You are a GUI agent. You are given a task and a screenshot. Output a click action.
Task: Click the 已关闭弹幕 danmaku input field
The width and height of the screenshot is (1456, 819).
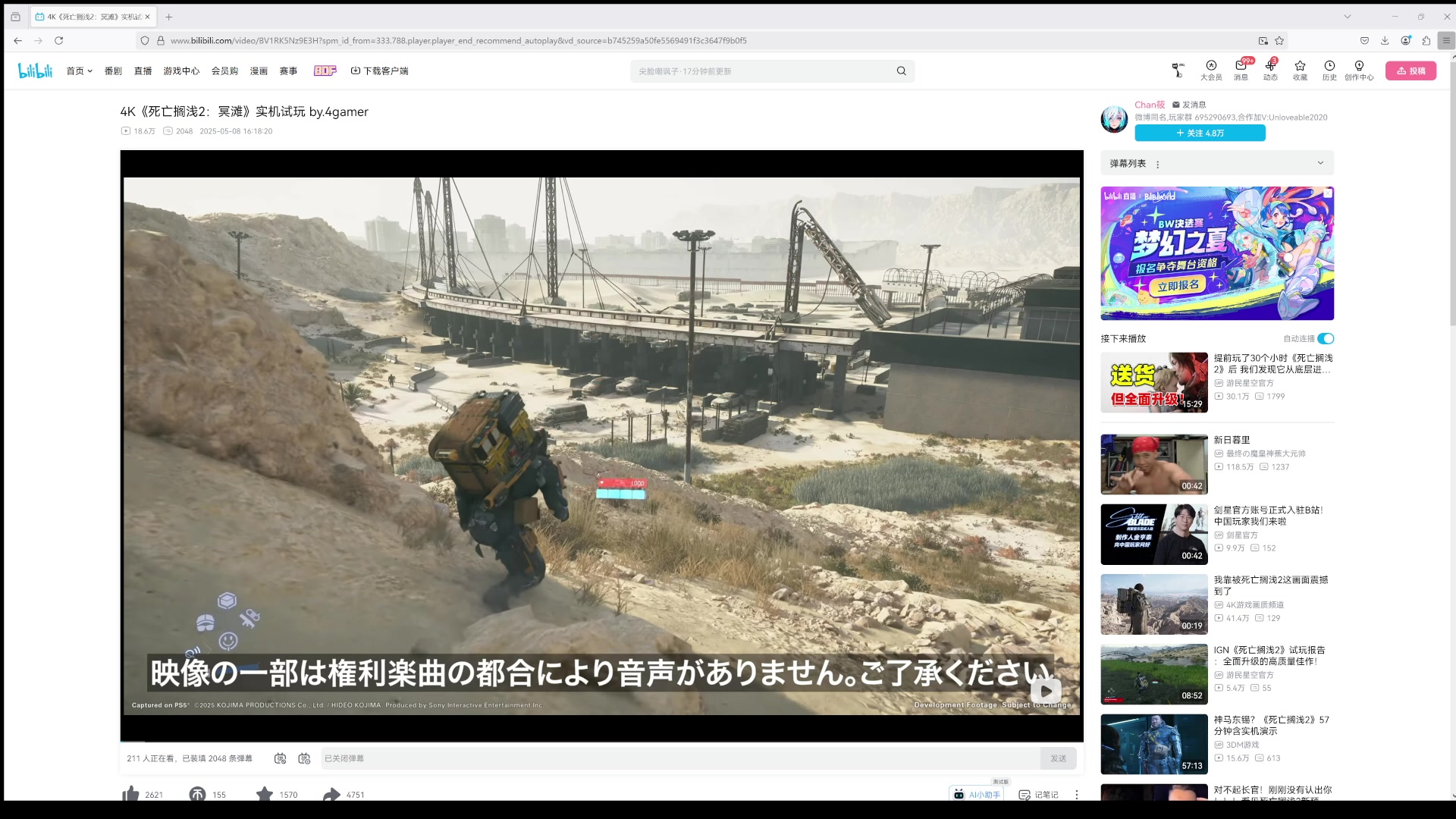680,758
